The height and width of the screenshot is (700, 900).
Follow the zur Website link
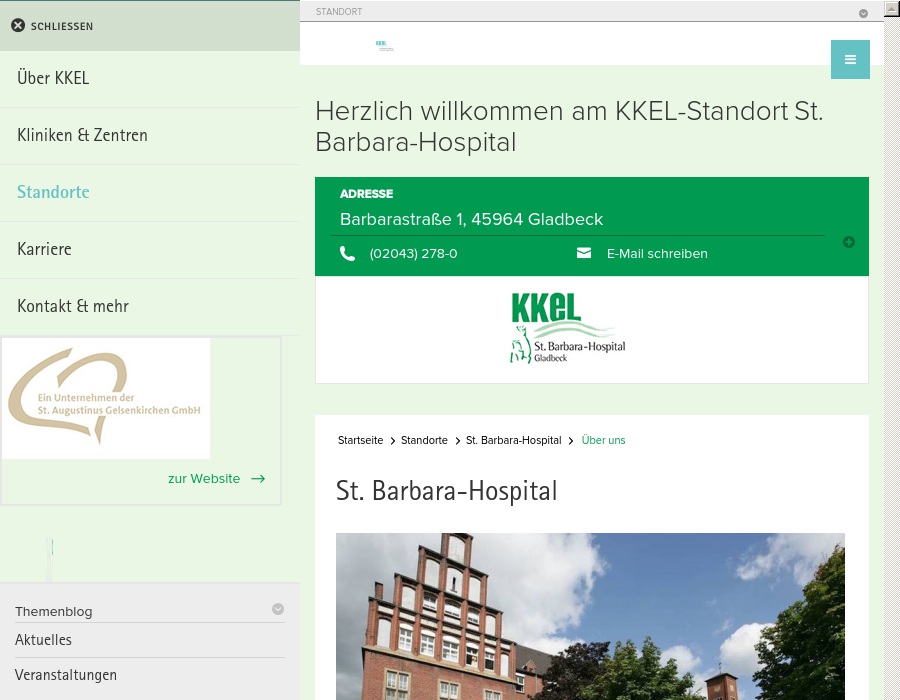[x=204, y=478]
